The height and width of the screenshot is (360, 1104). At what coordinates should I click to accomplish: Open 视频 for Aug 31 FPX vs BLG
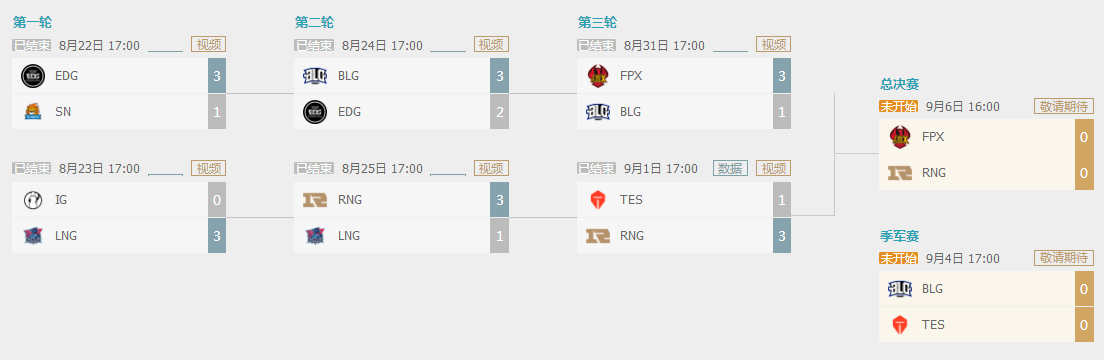[773, 45]
